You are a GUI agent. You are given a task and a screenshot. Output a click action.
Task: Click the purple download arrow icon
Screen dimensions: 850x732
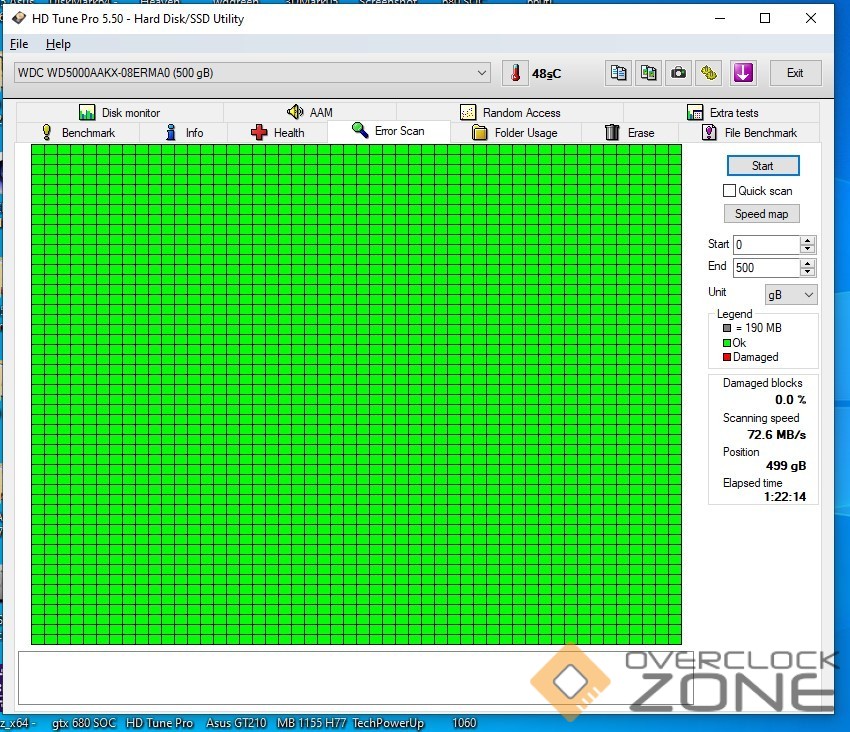click(743, 73)
